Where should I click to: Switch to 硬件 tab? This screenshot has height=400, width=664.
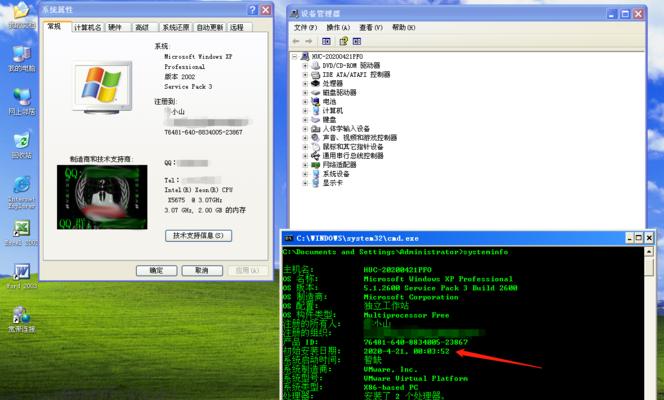click(116, 28)
